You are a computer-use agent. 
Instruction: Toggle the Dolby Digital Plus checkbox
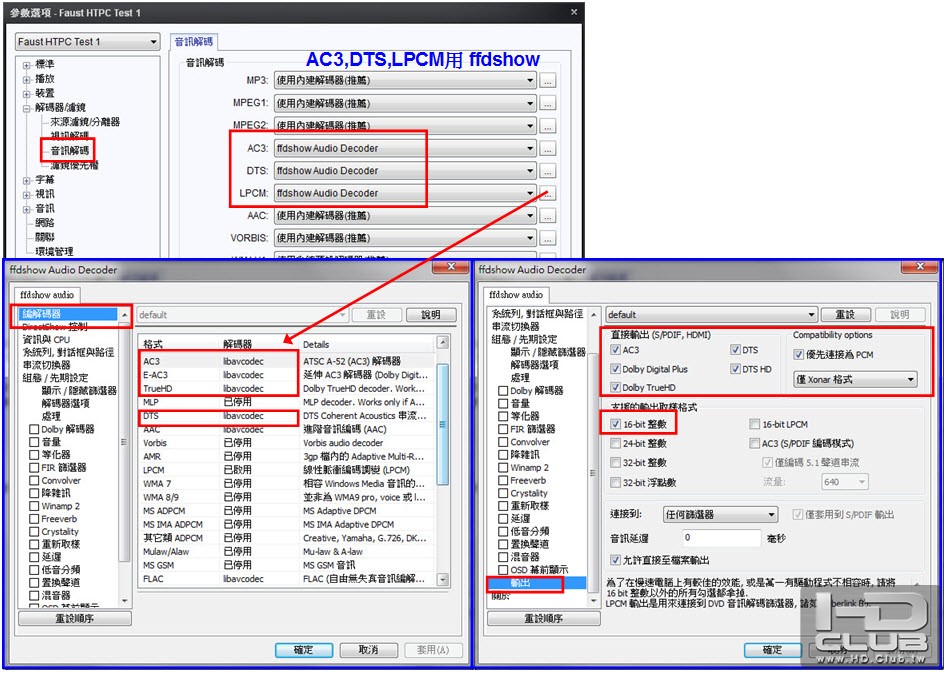[615, 369]
